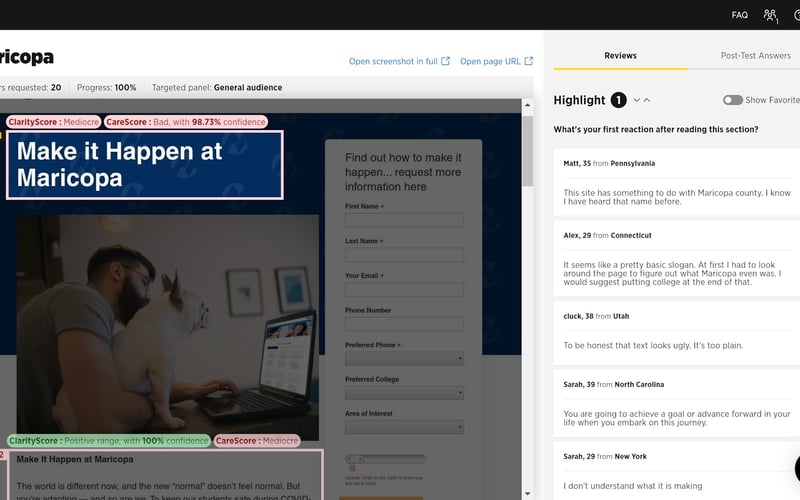Go to previous highlight with up chevron
Image resolution: width=800 pixels, height=500 pixels.
[x=647, y=100]
